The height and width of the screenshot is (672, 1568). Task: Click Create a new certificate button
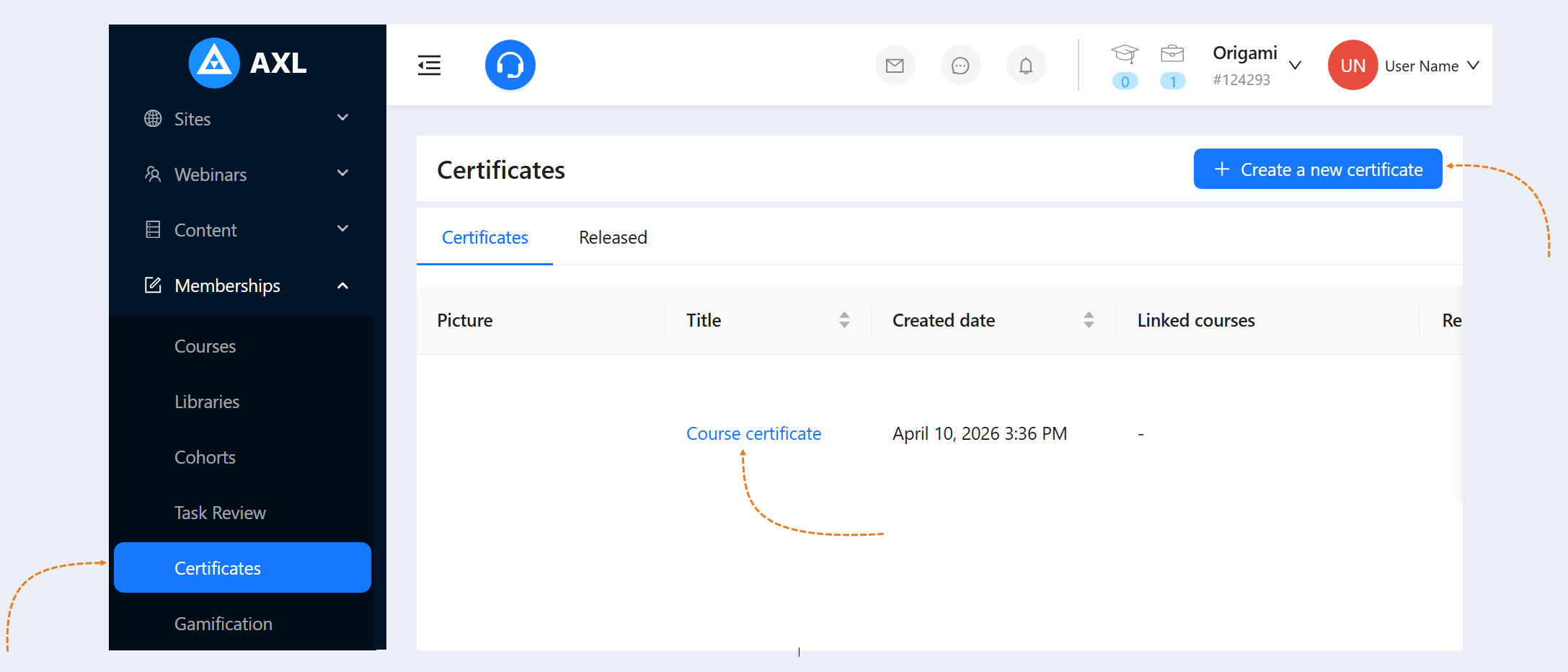coord(1318,169)
